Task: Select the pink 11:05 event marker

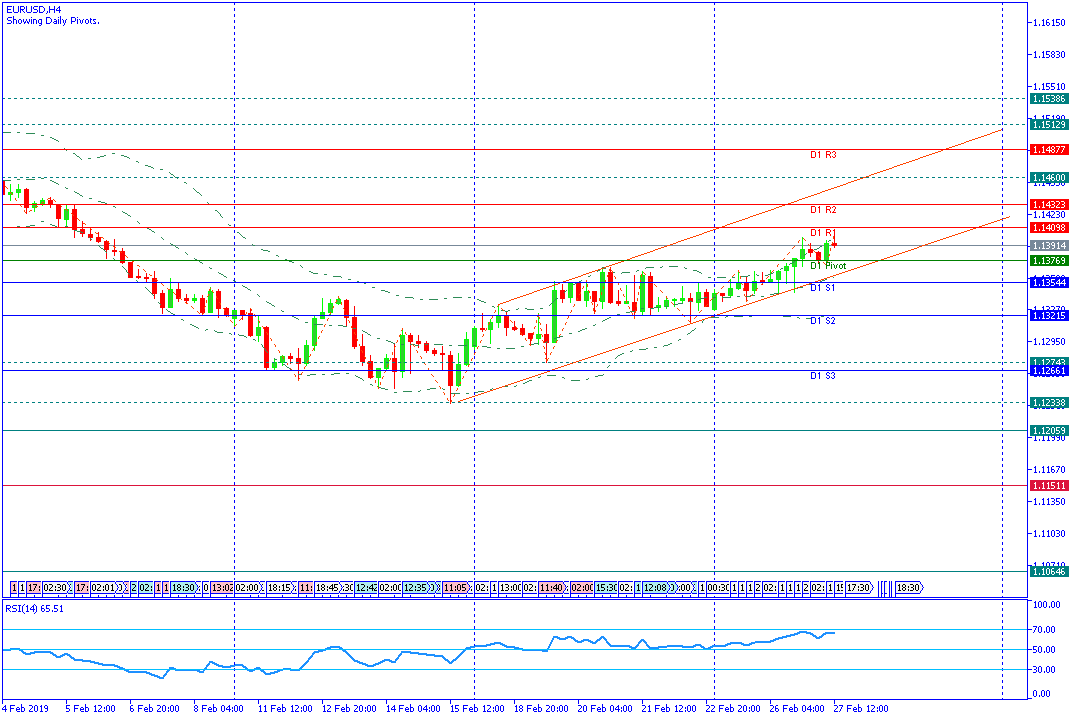Action: (456, 588)
